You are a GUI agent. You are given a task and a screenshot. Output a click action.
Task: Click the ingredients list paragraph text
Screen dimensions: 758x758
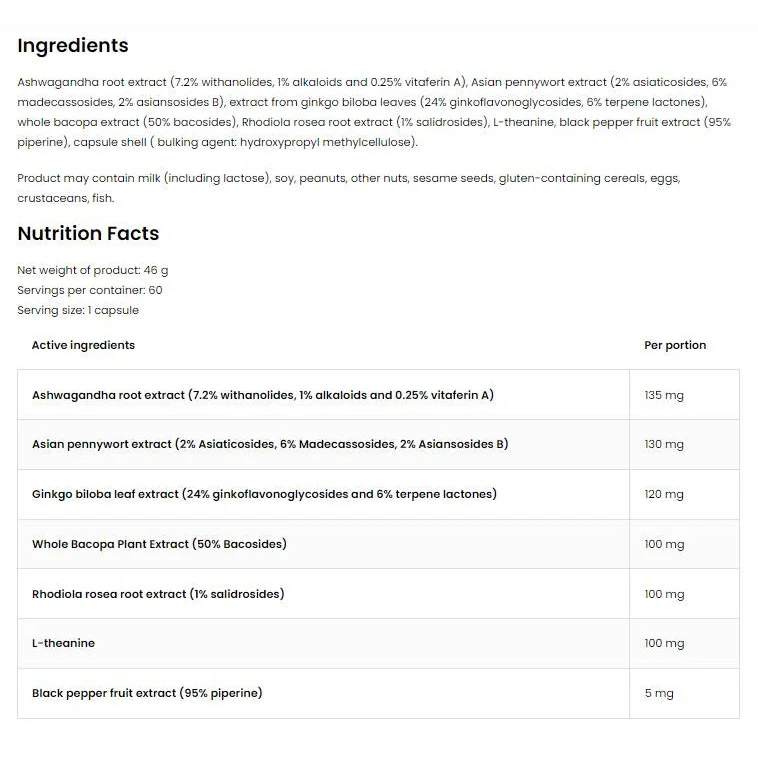click(374, 112)
